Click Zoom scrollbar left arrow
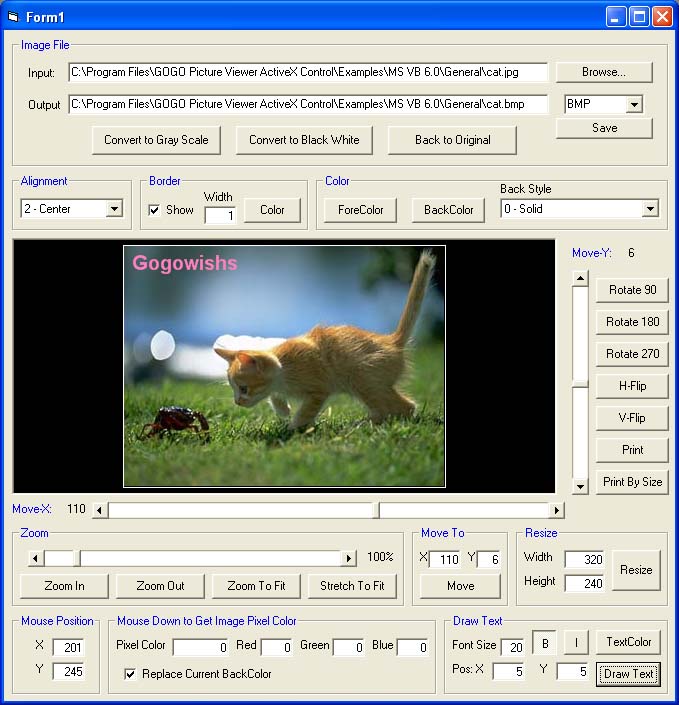679x705 pixels. pos(36,559)
